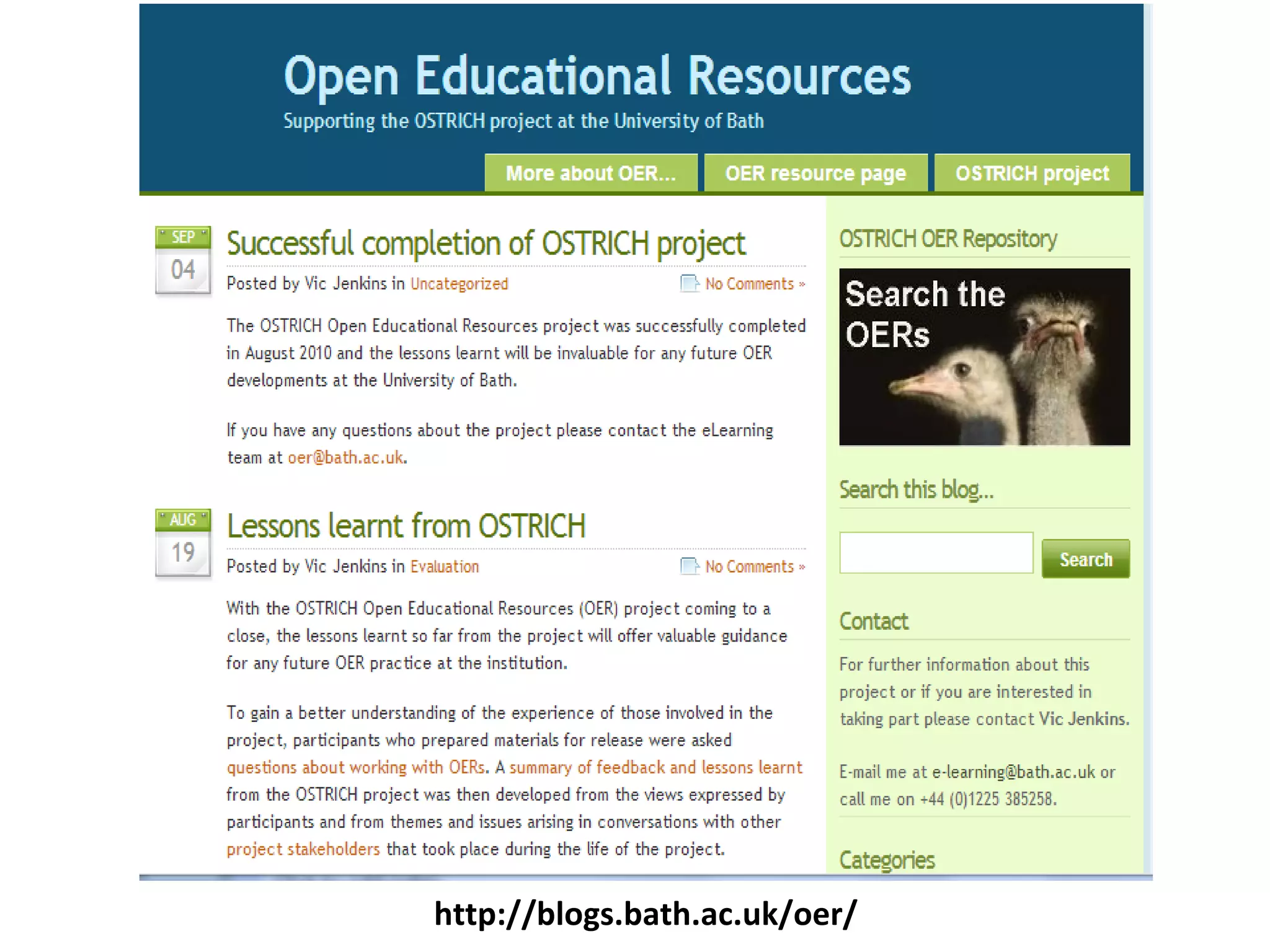Click Posted by Vic Jenkins on Sep post
Screen dimensions: 1270x952
click(x=307, y=284)
